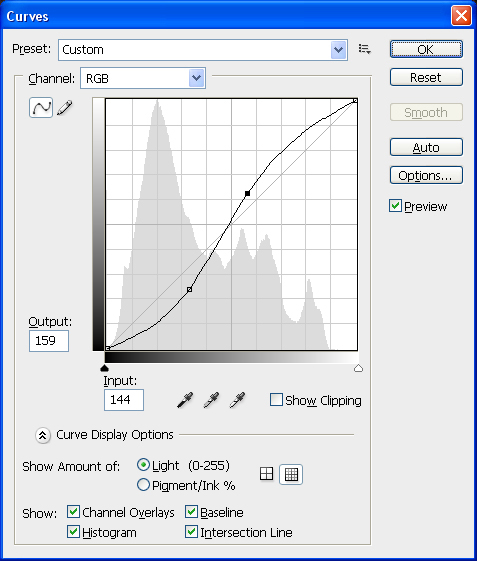This screenshot has height=561, width=477.
Task: Pick the gray point eyedropper
Action: [x=211, y=400]
